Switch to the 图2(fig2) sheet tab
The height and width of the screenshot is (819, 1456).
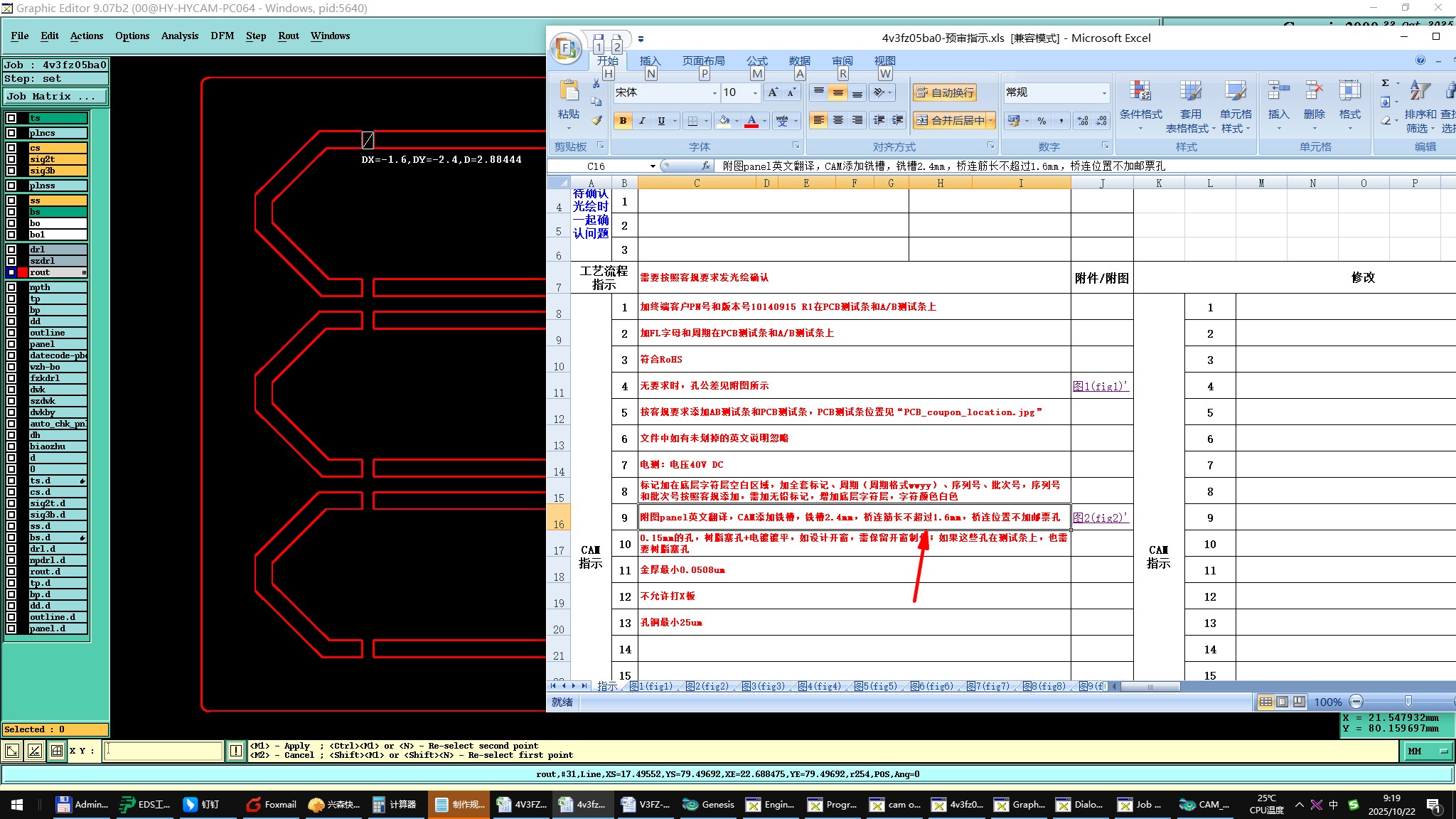pos(707,686)
